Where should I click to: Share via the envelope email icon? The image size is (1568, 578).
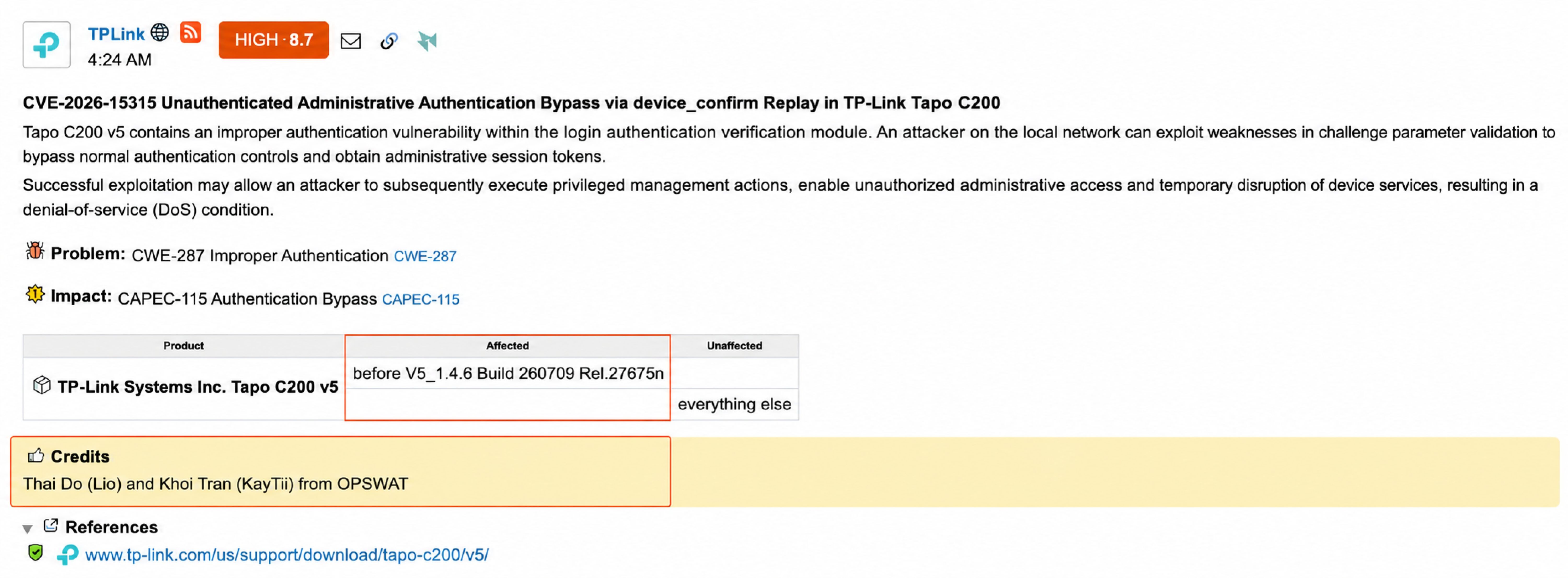(351, 41)
